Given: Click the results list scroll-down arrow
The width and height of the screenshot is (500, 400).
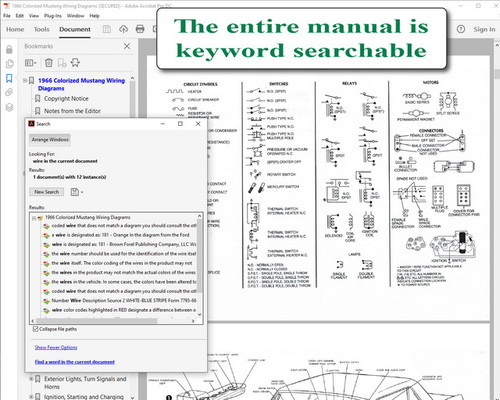Looking at the screenshot, I should (x=200, y=314).
